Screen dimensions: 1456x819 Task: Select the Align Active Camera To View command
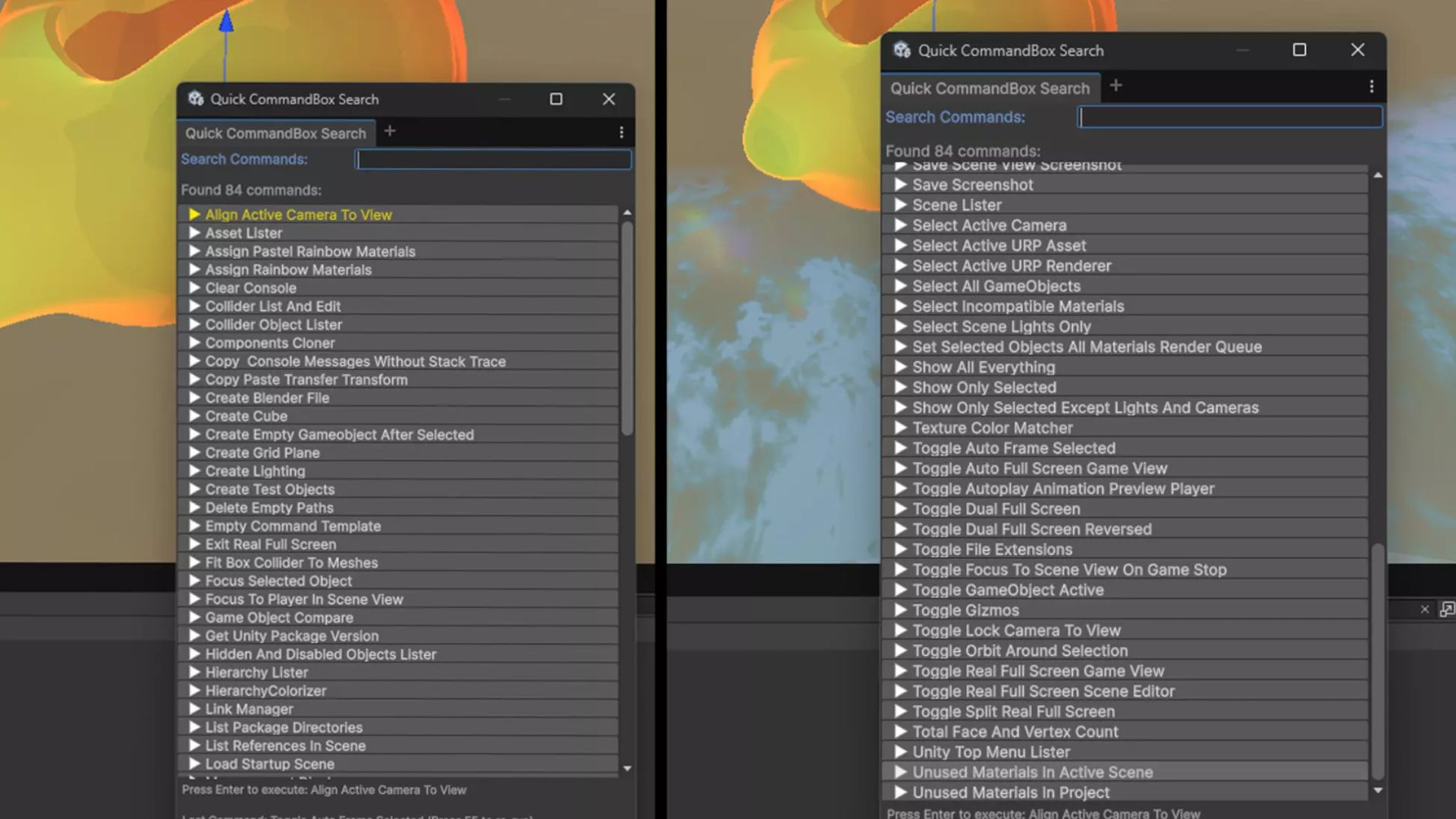click(298, 215)
